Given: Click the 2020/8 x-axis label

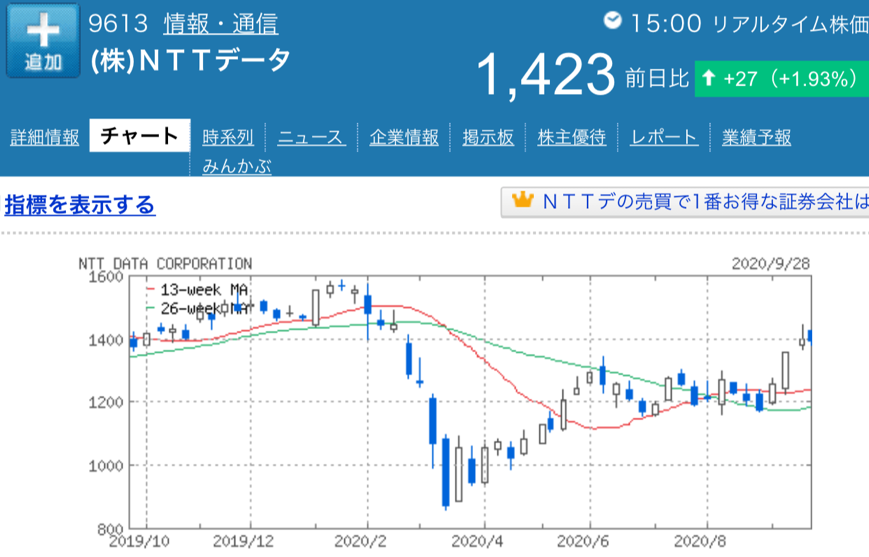Looking at the screenshot, I should pyautogui.click(x=700, y=541).
